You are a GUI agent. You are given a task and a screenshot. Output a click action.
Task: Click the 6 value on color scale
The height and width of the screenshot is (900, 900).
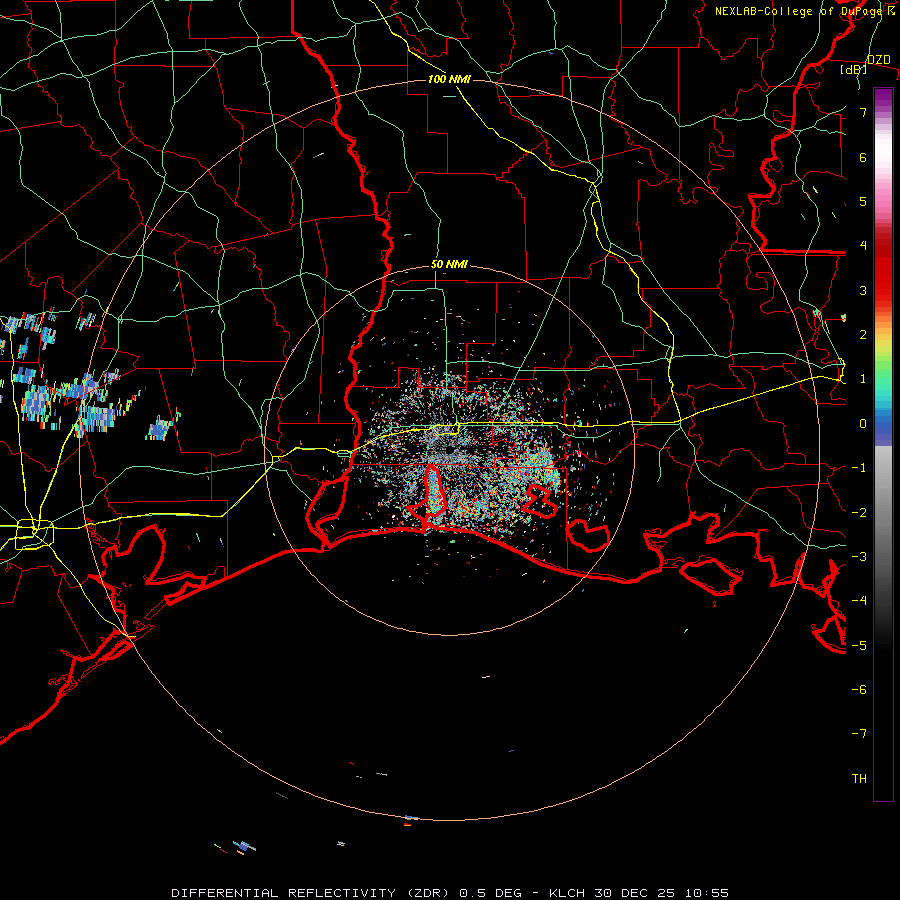tap(863, 157)
